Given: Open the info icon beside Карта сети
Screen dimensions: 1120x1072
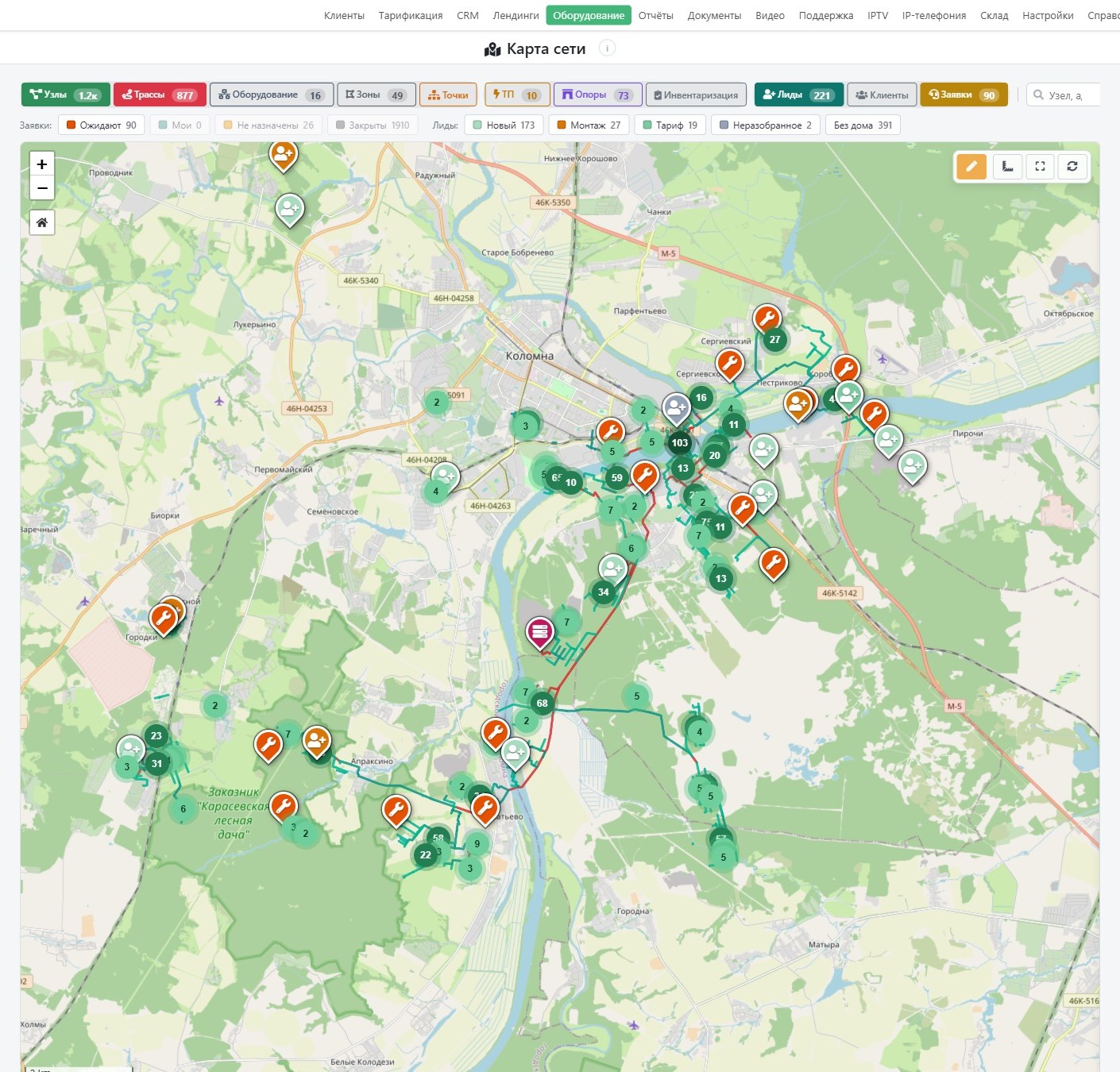Looking at the screenshot, I should tap(607, 48).
